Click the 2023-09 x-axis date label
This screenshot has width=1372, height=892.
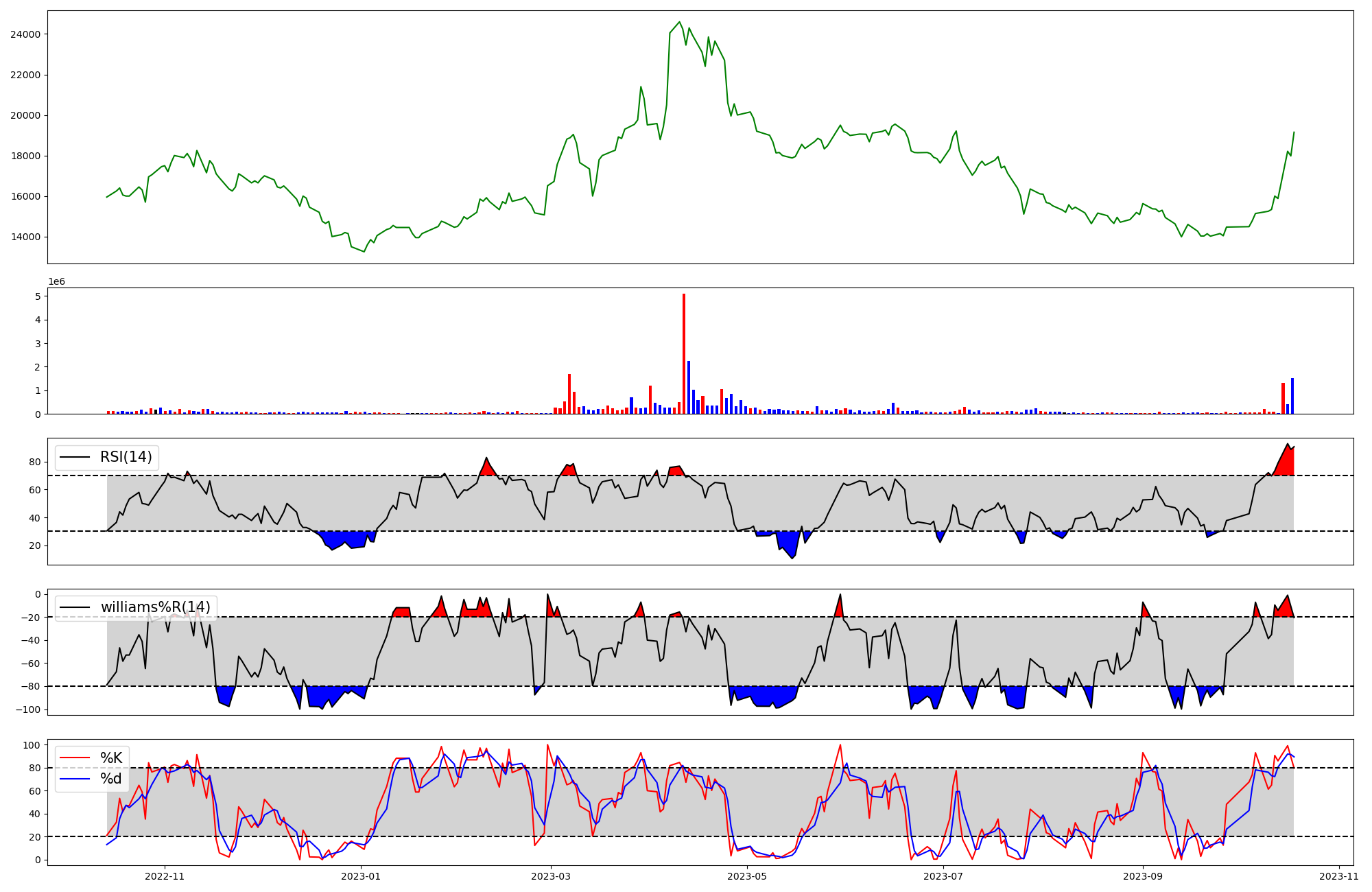(1143, 876)
